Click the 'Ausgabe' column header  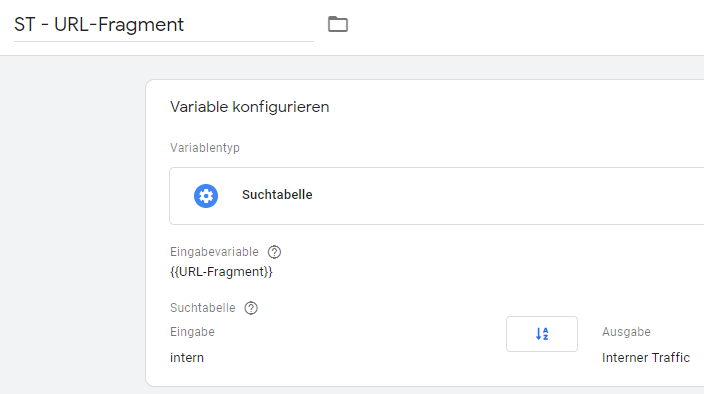coord(626,332)
